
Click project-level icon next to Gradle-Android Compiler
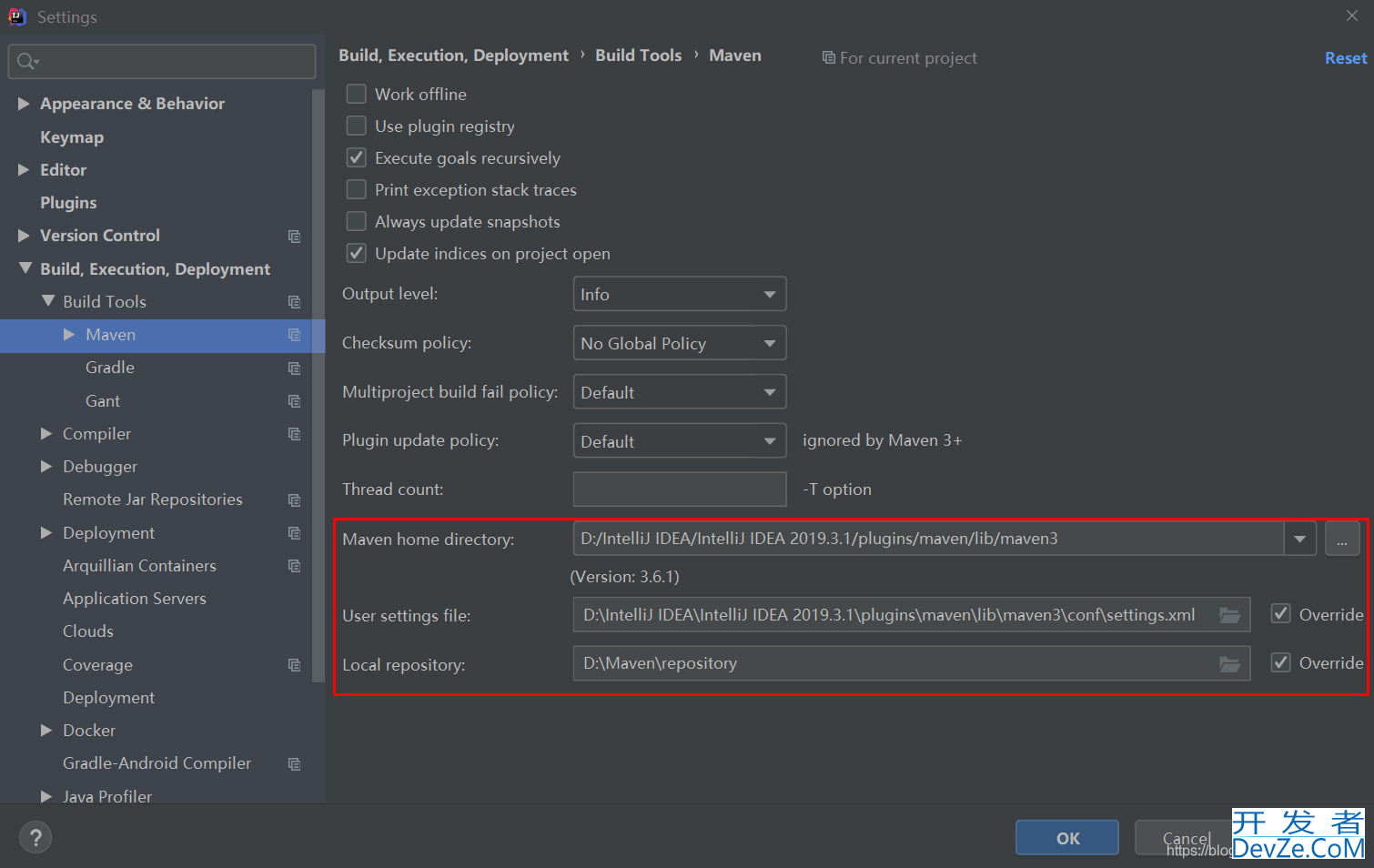coord(294,764)
